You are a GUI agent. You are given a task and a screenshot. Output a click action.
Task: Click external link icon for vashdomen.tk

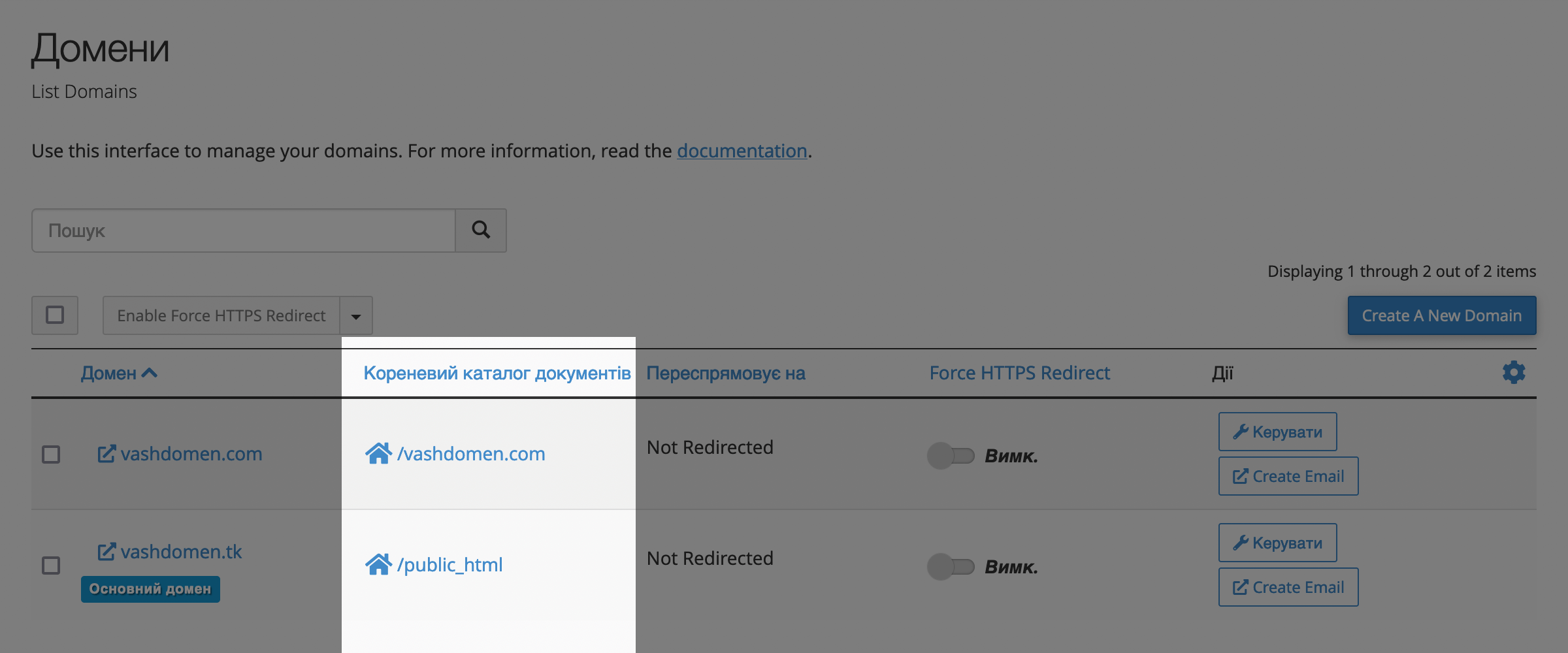pyautogui.click(x=106, y=552)
